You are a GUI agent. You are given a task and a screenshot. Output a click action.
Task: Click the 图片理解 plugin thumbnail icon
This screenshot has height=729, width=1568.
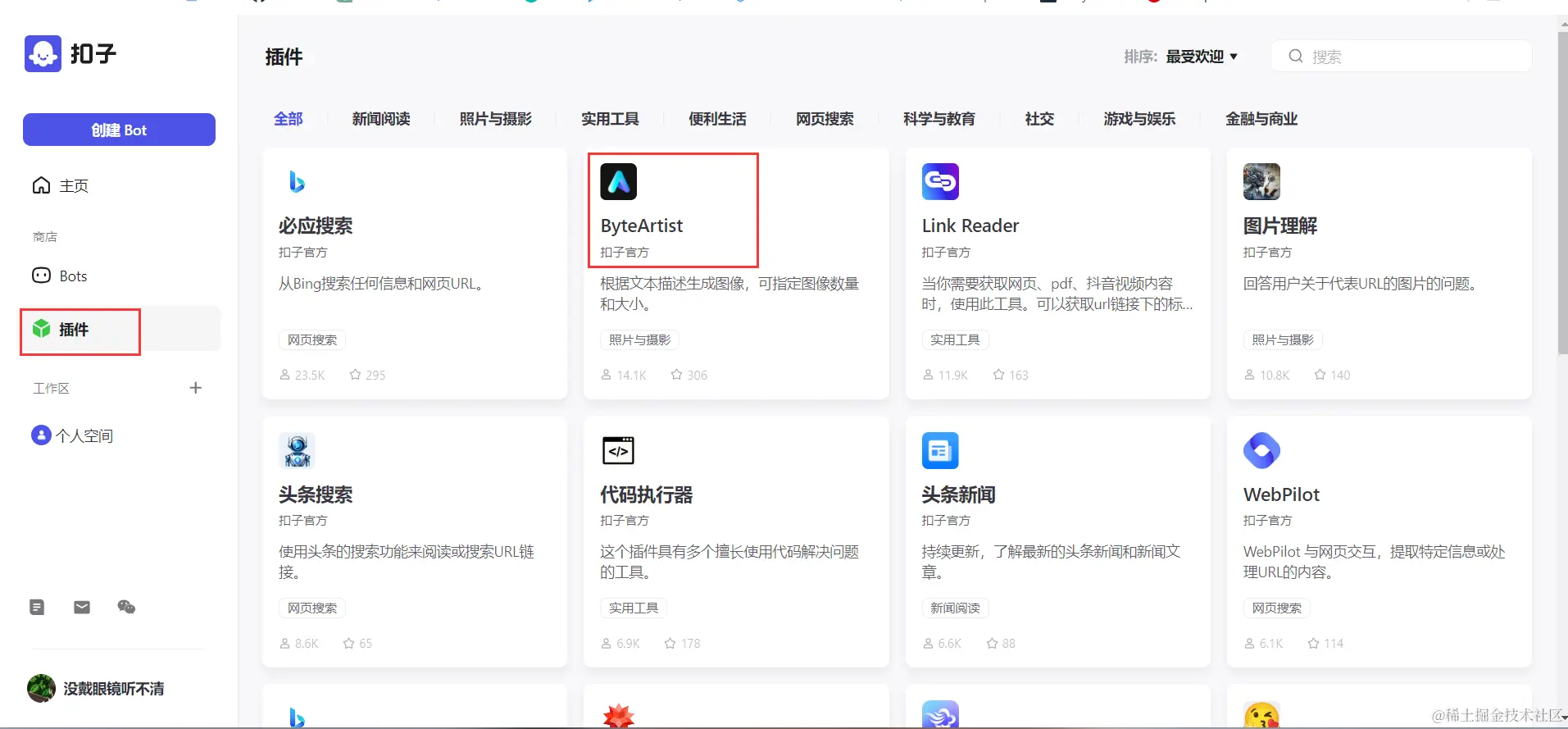[x=1261, y=182]
